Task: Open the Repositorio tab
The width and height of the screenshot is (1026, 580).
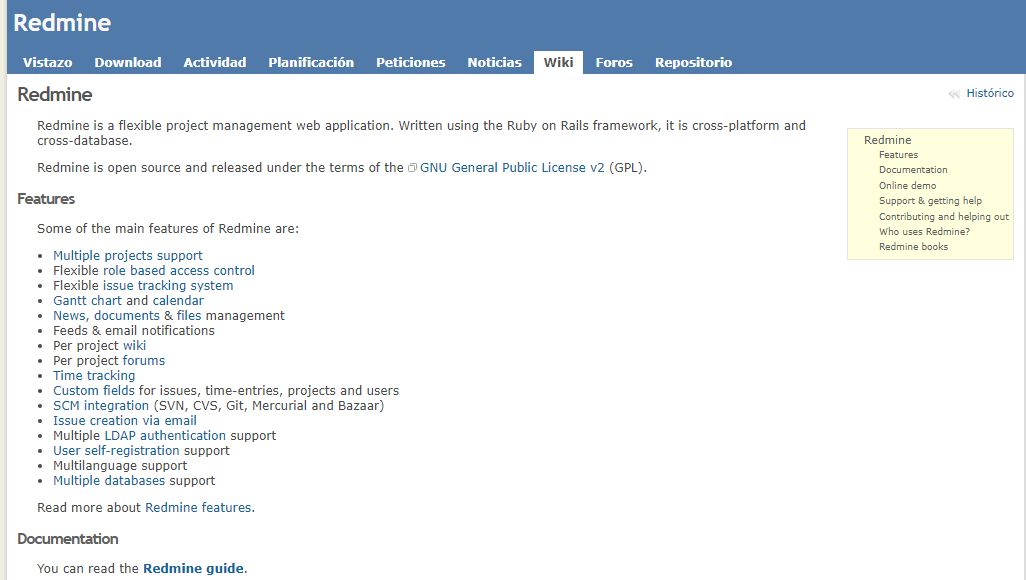Action: [693, 62]
